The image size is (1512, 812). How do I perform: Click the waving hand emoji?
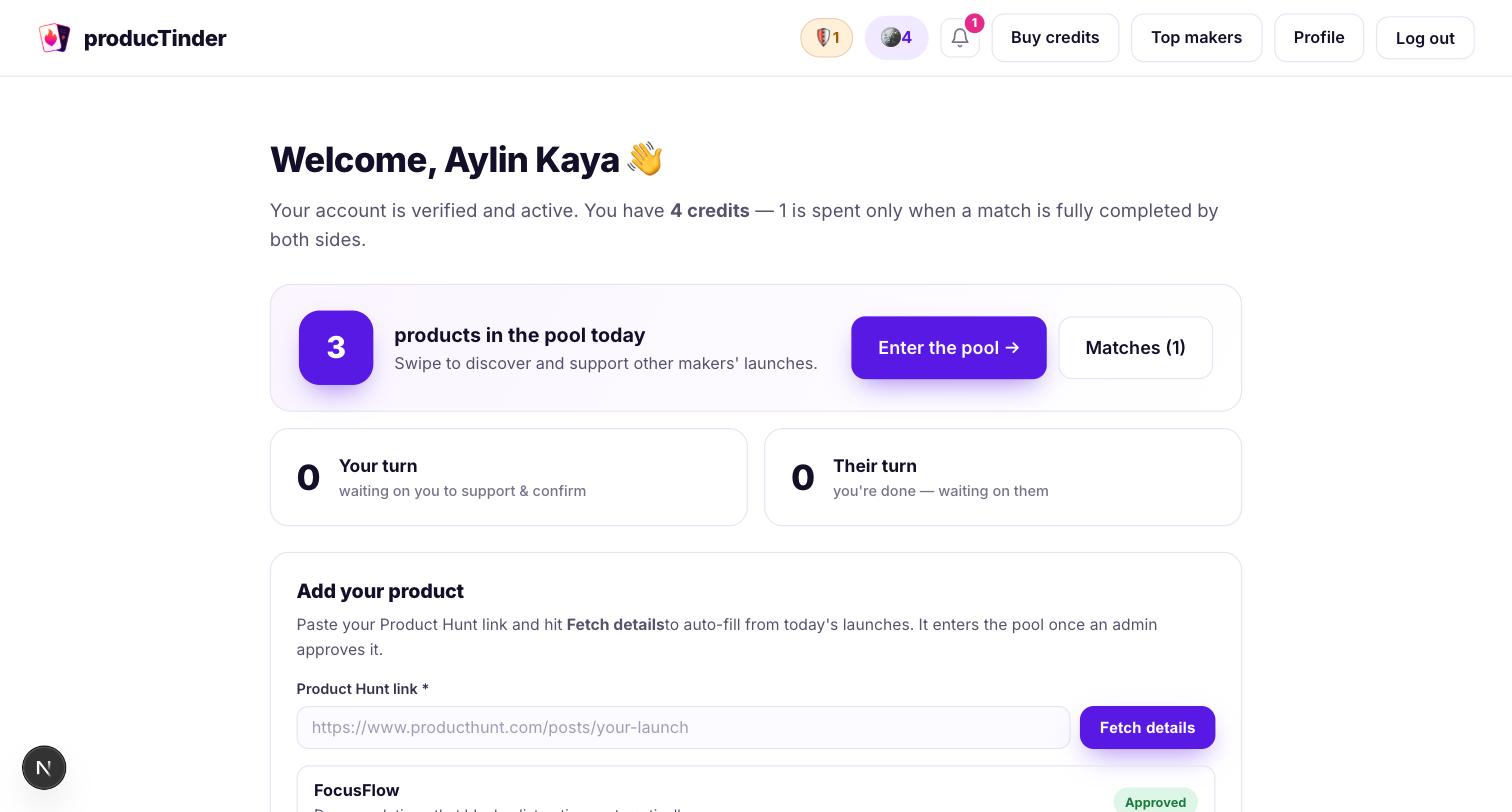[x=645, y=159]
